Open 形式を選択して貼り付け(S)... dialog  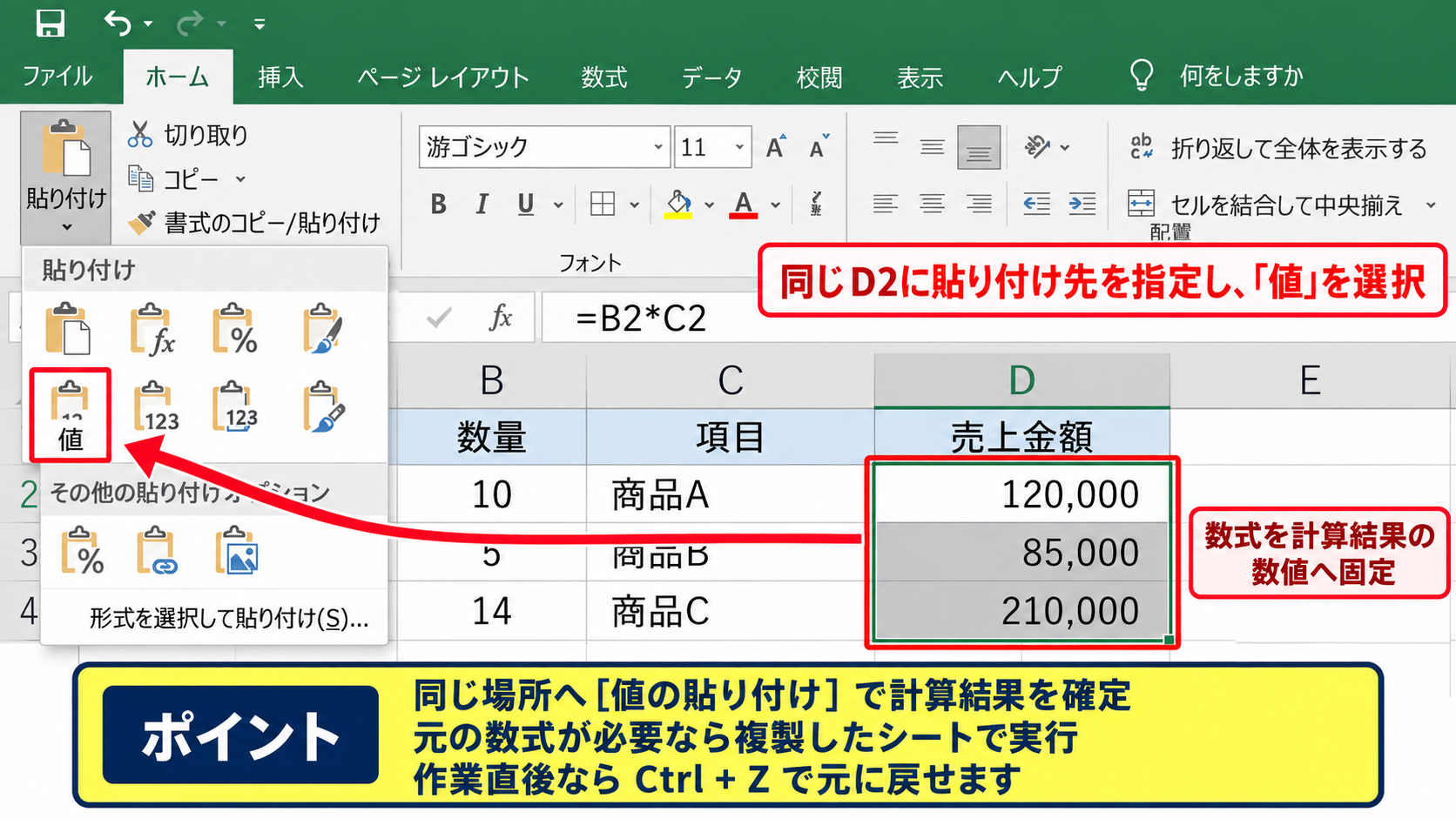point(229,619)
